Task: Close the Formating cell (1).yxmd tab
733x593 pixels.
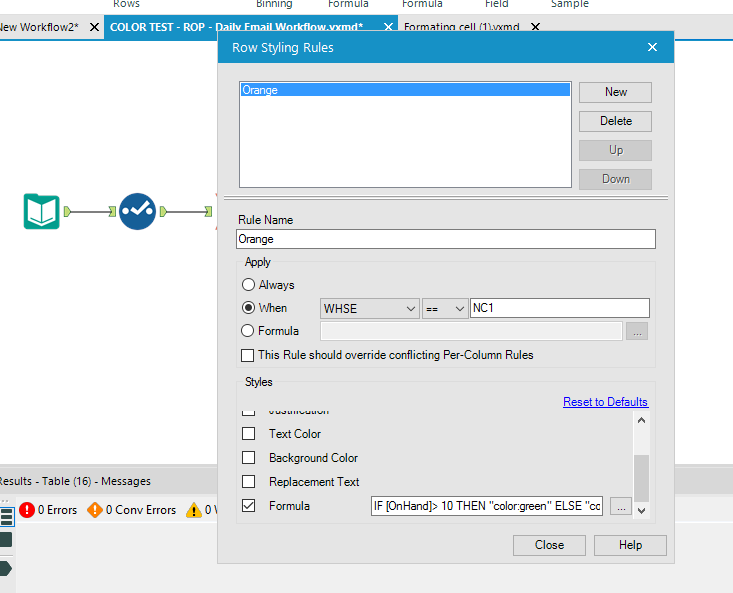Action: point(535,27)
